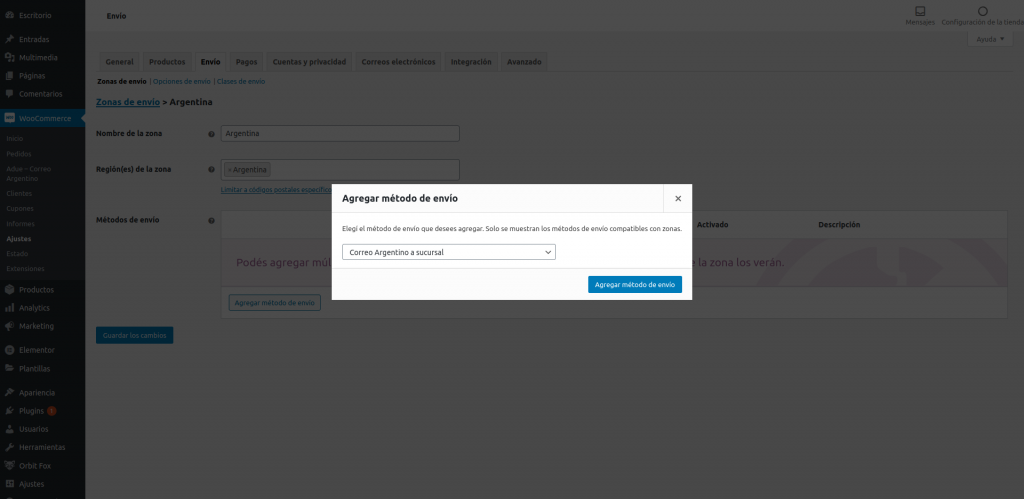The image size is (1024, 499).
Task: Click help icon next to Región(es) de la zona
Action: 211,169
